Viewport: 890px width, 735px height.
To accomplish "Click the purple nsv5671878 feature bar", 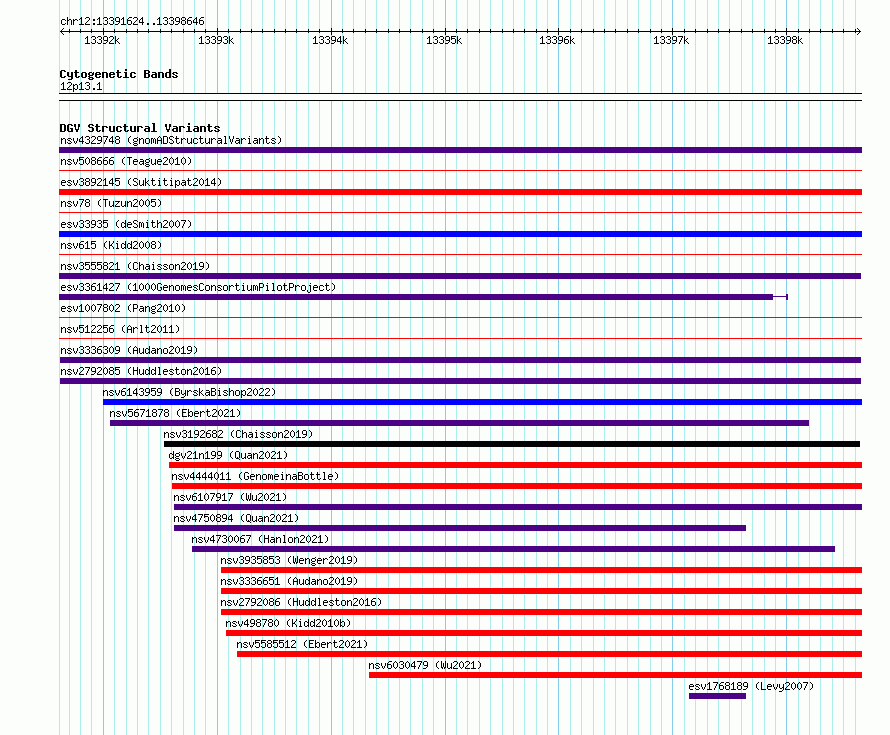I will pos(459,423).
